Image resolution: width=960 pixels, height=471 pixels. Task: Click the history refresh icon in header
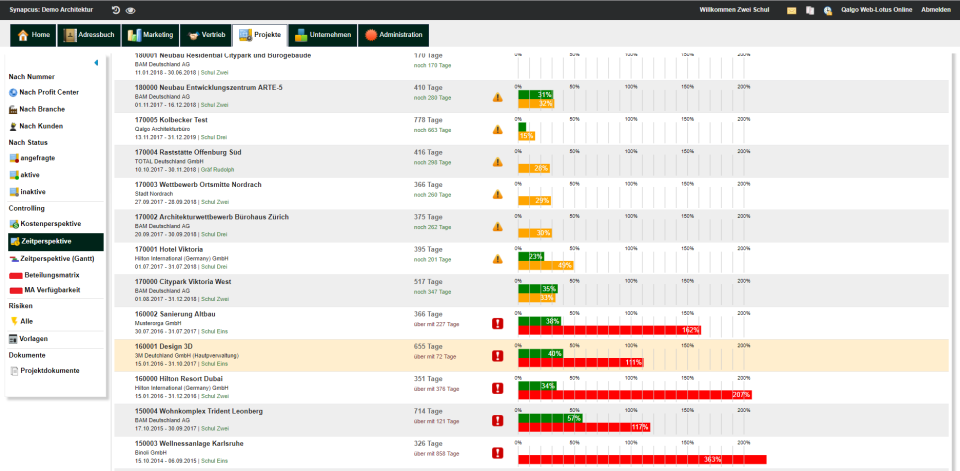pos(116,10)
